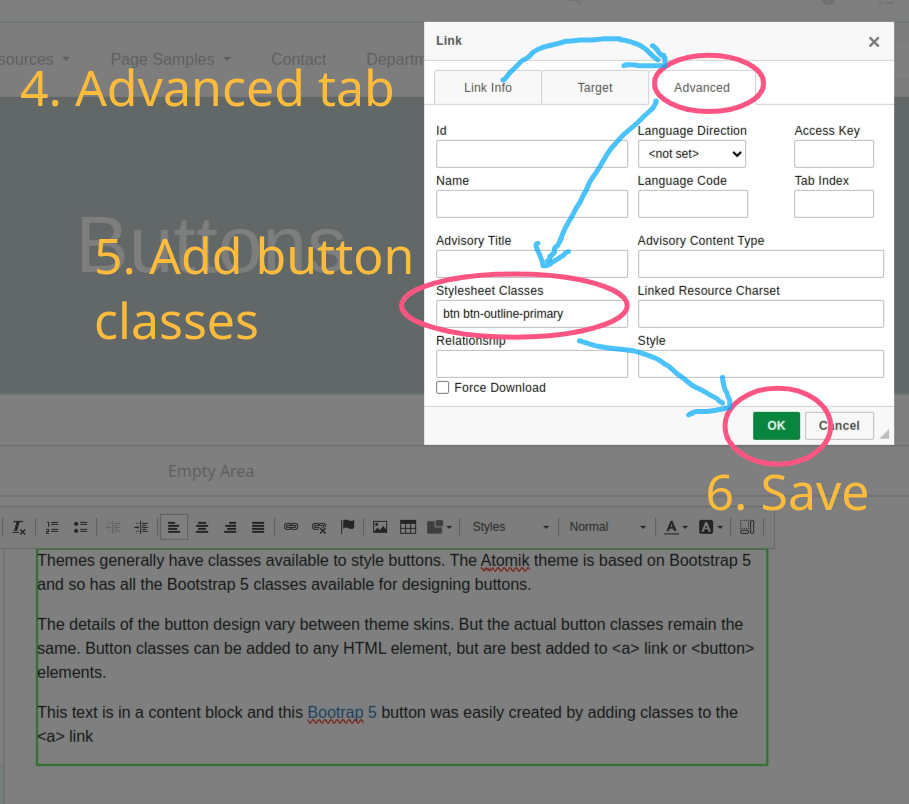Viewport: 909px width, 804px height.
Task: Open the text color picker
Action: coord(676,527)
